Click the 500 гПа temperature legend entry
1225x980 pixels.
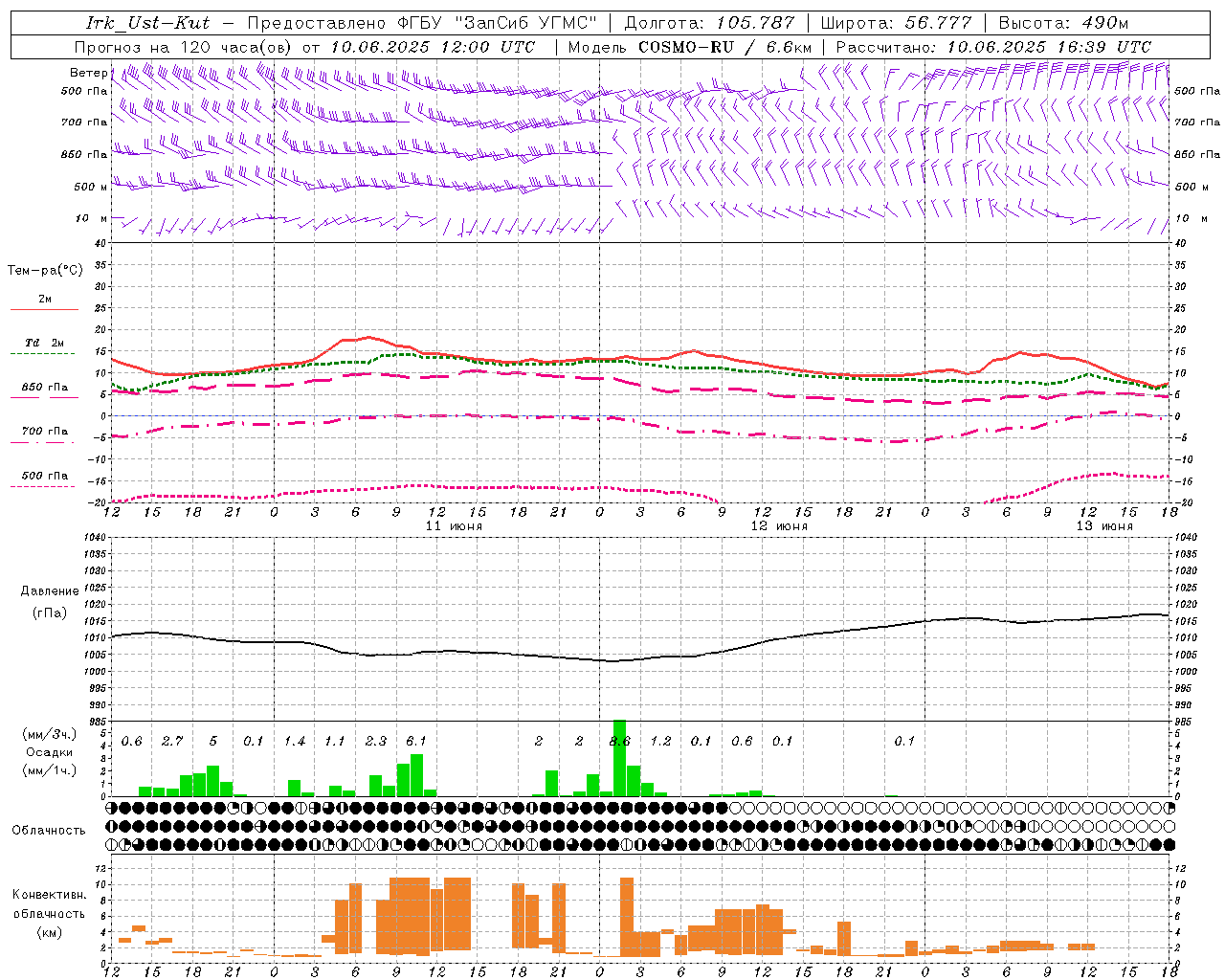44,476
